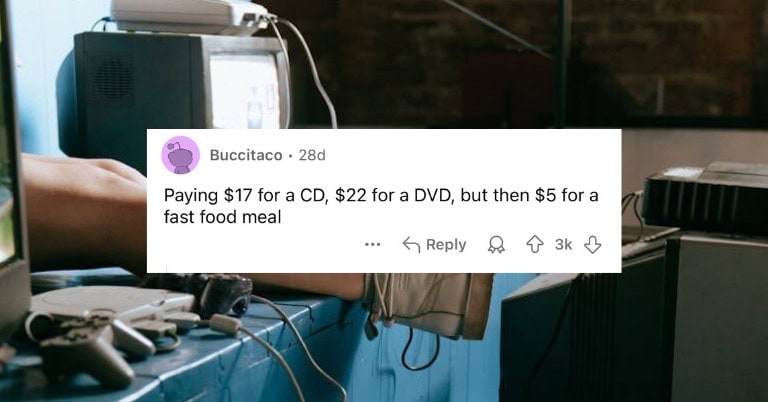Click the black device on the right
This screenshot has width=768, height=402.
[x=705, y=196]
